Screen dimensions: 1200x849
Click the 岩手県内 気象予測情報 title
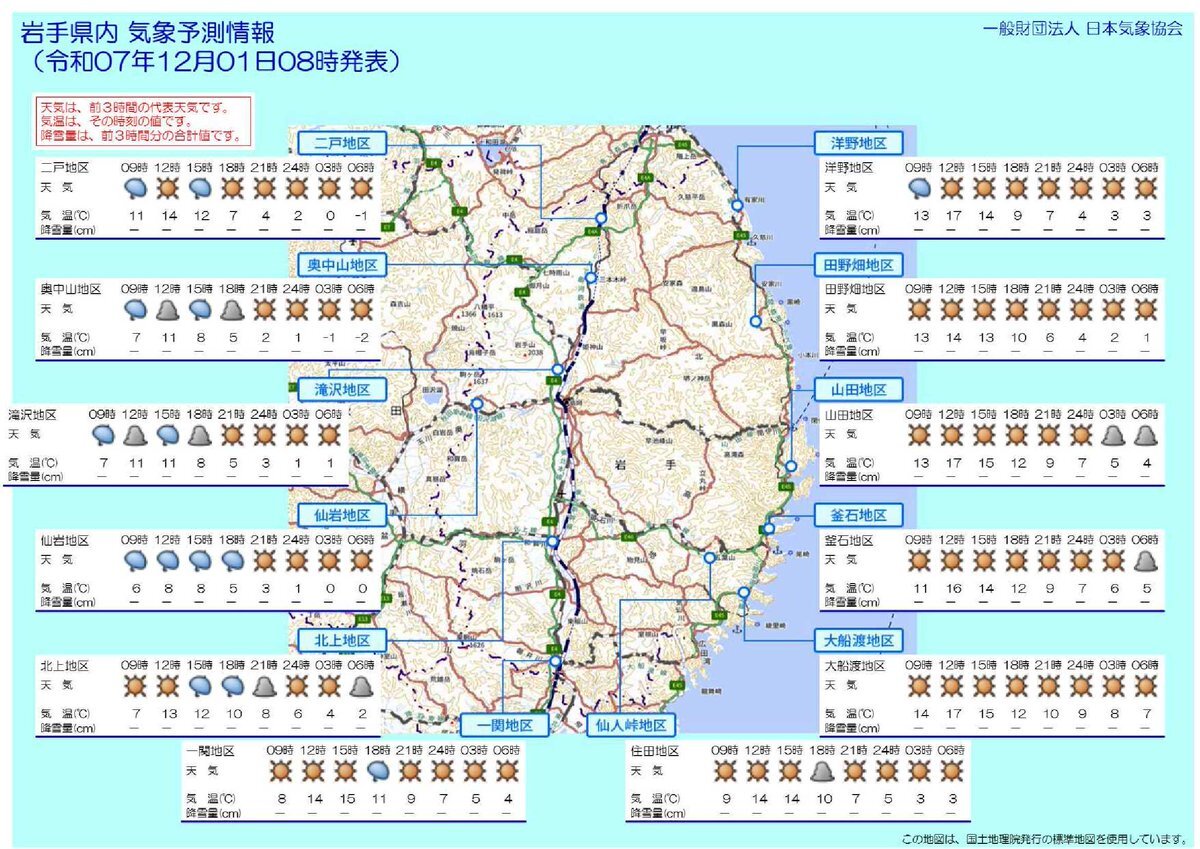[x=146, y=33]
